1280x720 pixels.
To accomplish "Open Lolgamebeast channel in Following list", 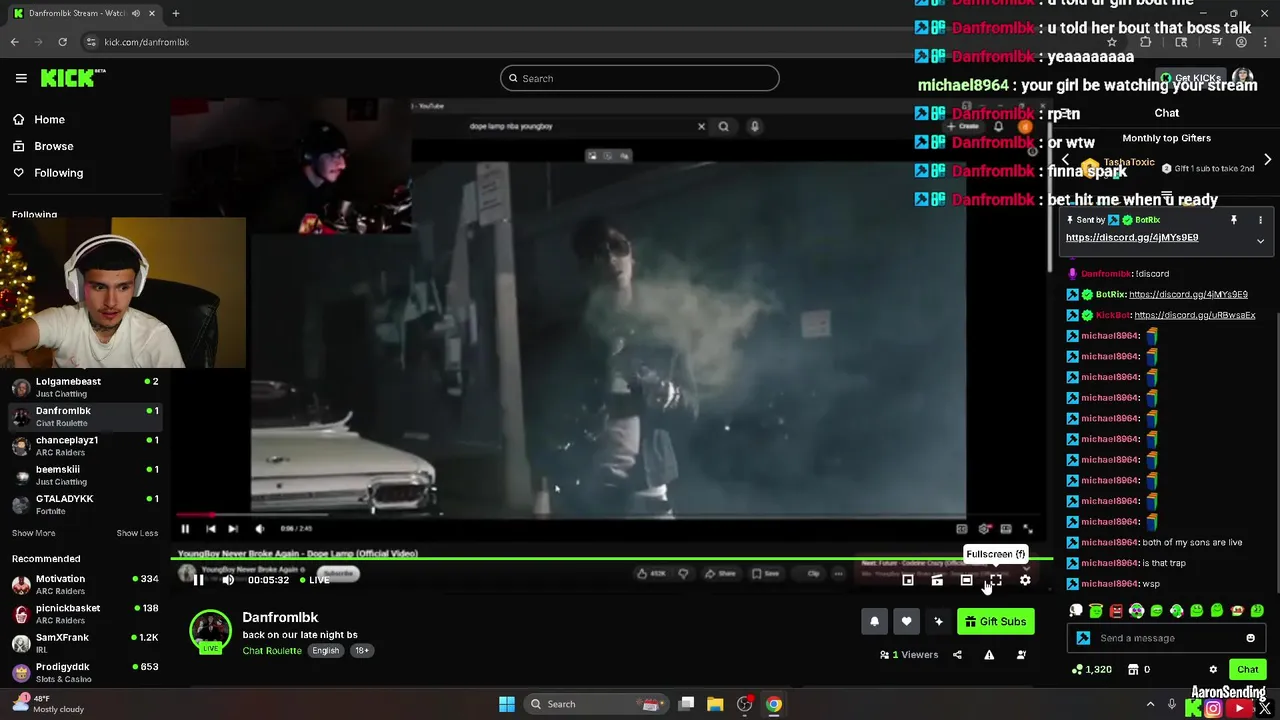I will pos(84,387).
